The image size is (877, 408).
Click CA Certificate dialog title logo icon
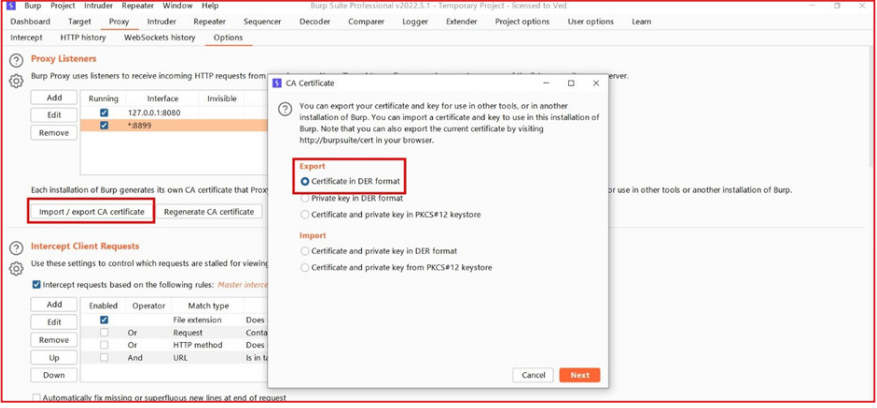tap(276, 83)
